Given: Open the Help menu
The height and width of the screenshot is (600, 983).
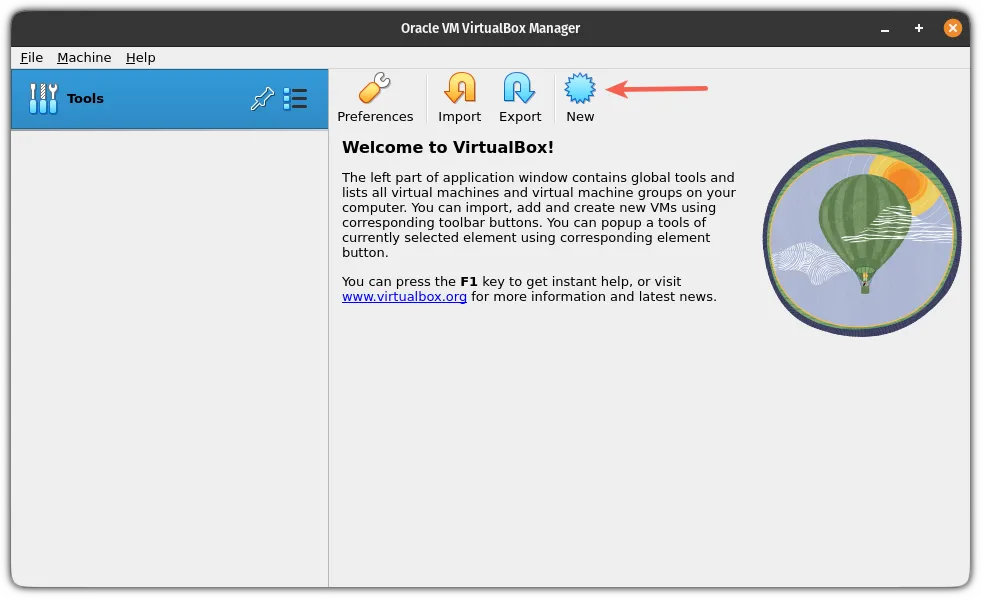Looking at the screenshot, I should (x=140, y=58).
